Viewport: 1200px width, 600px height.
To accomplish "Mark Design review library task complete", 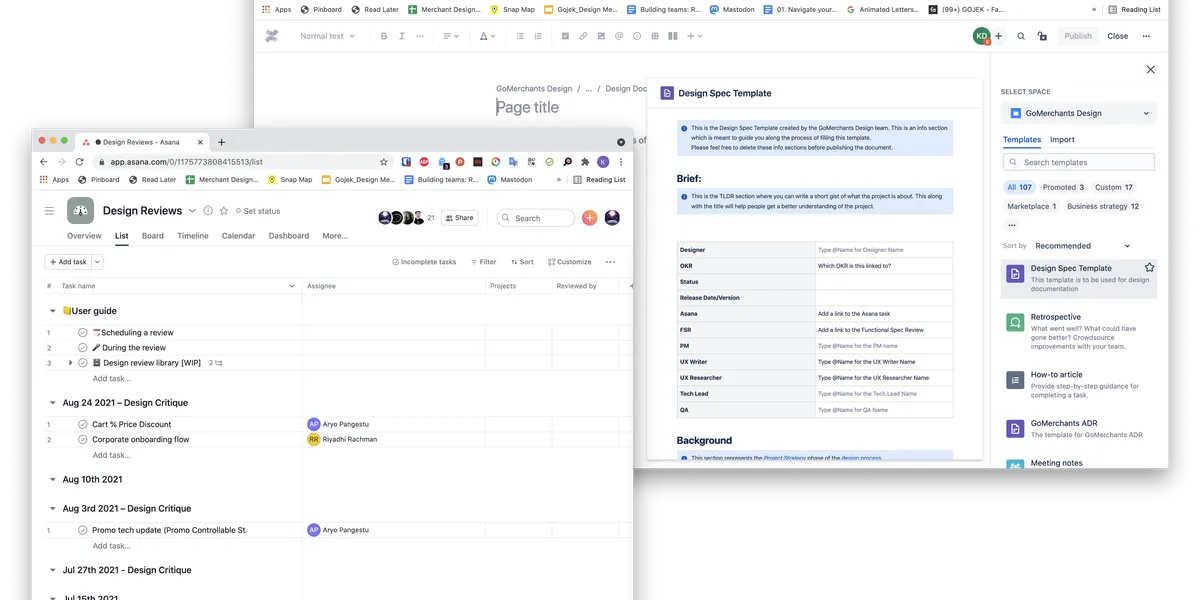I will tap(82, 363).
